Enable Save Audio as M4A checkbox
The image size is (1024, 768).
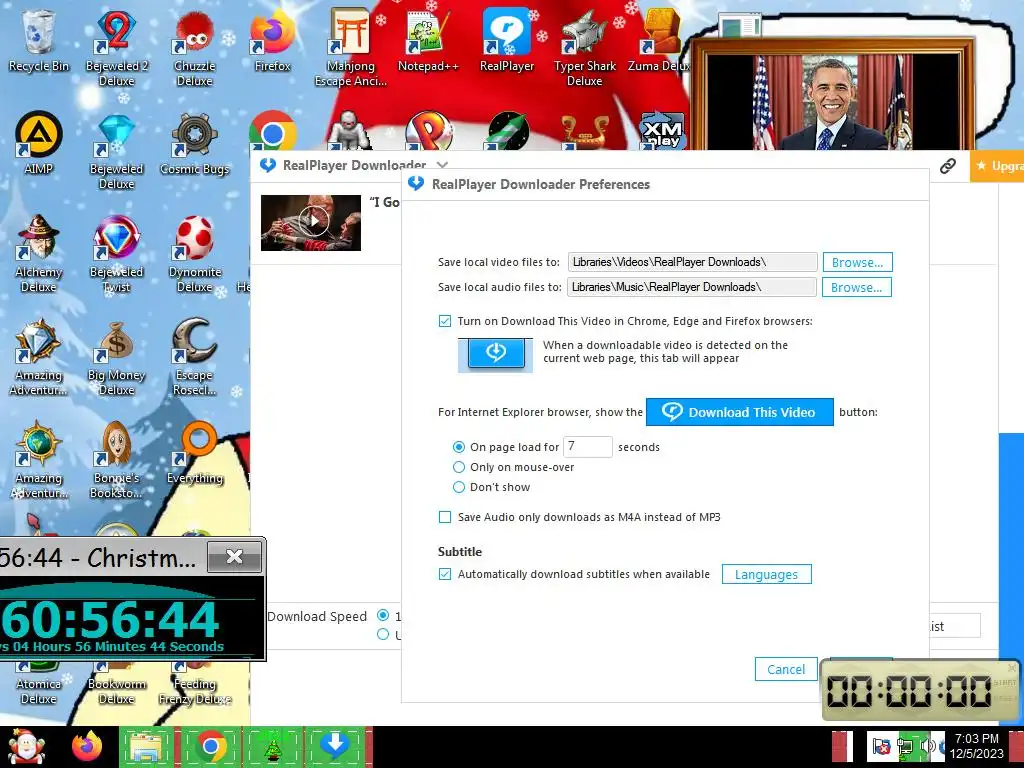click(x=445, y=517)
